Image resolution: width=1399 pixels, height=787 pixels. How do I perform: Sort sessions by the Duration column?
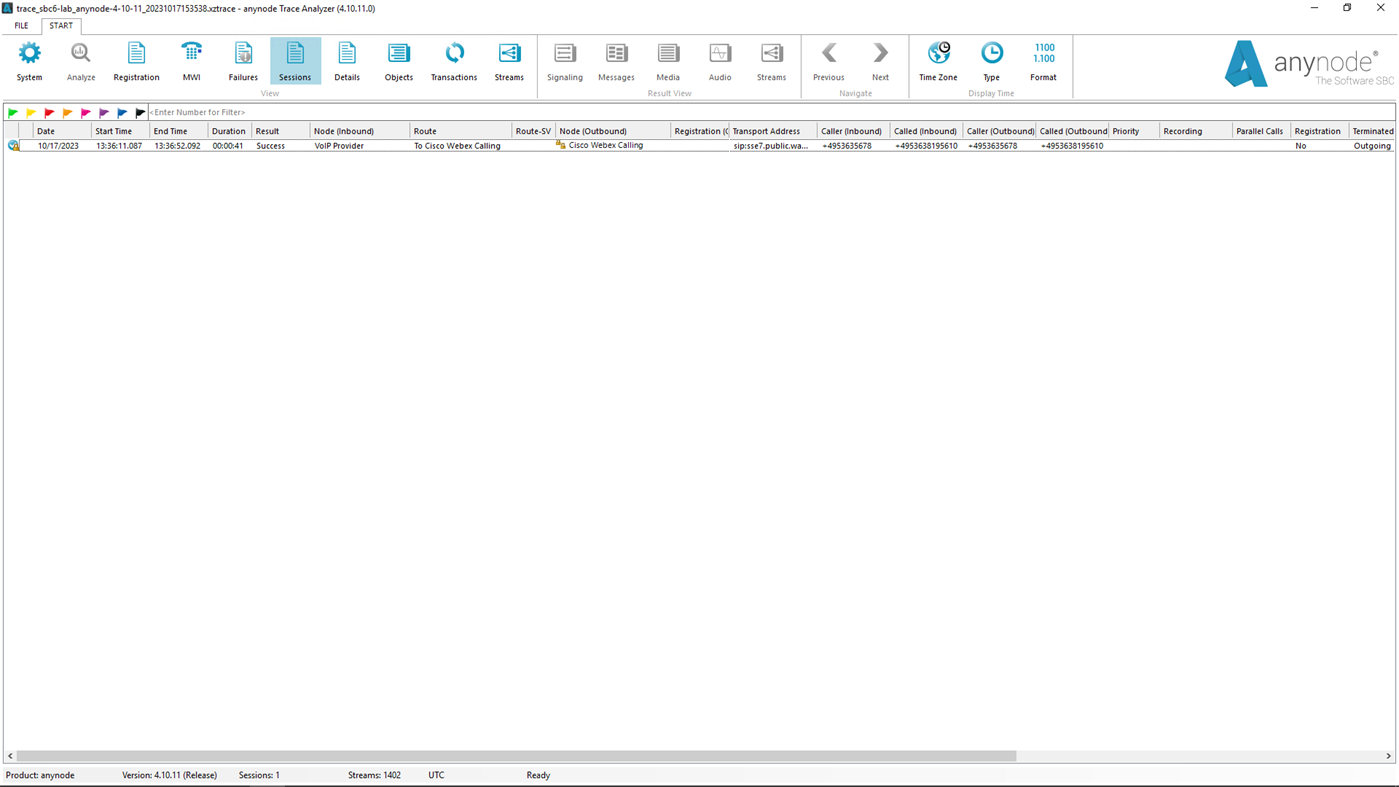(228, 130)
